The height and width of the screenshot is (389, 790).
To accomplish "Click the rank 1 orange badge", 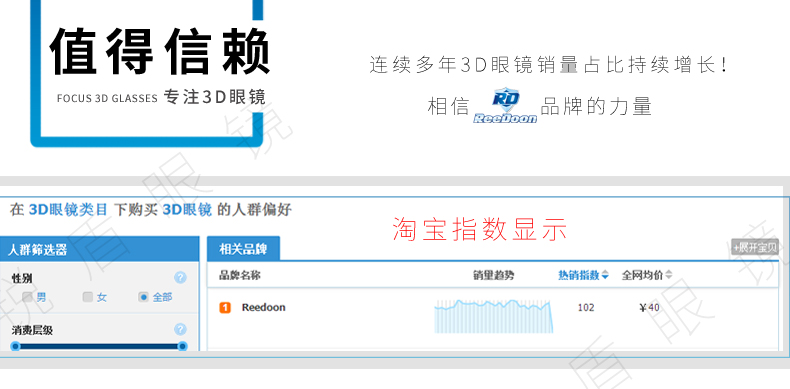I will pos(225,307).
